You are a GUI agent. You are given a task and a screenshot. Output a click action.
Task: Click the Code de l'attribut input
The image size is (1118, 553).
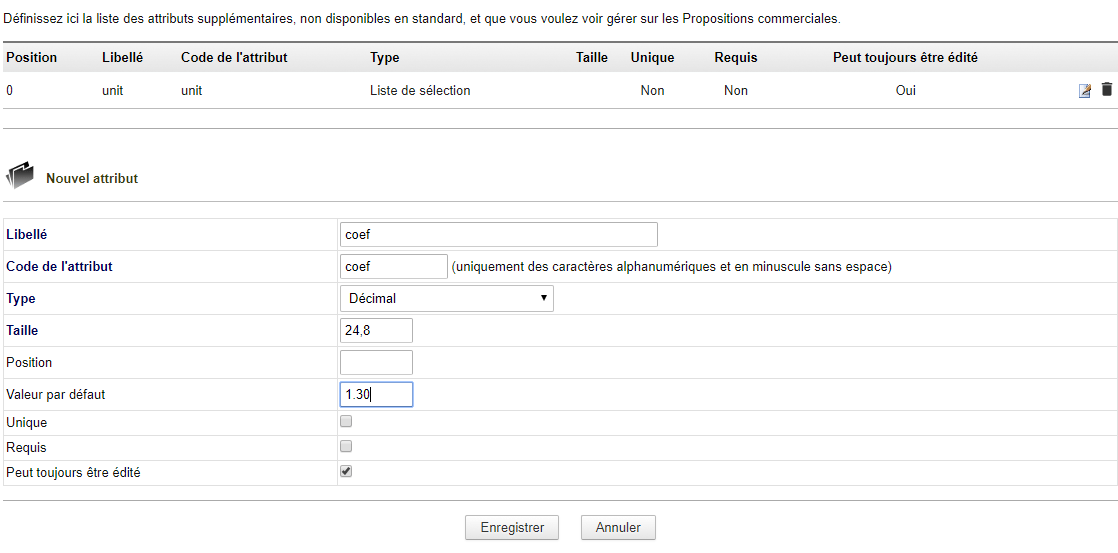point(394,267)
